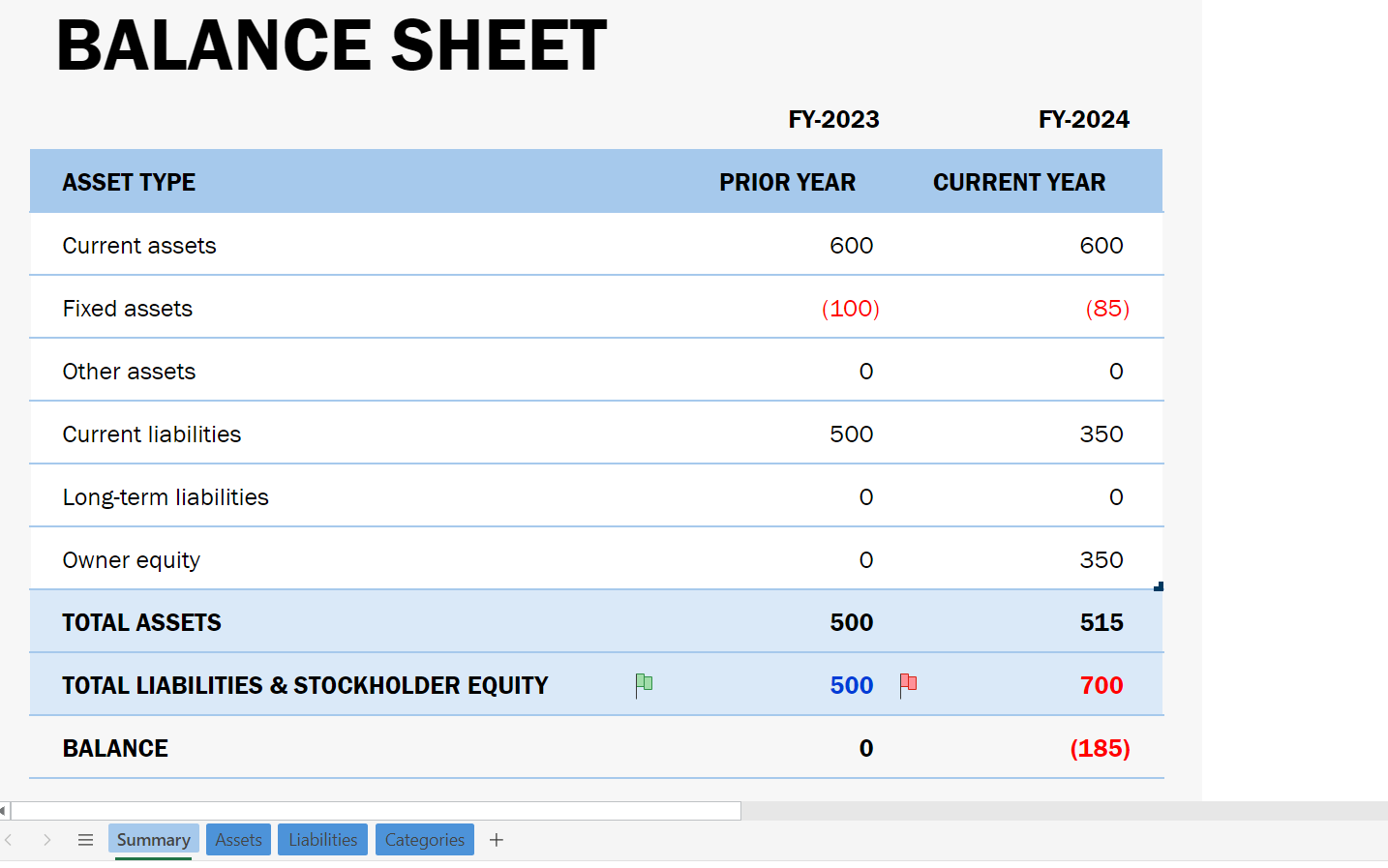The height and width of the screenshot is (868, 1388).
Task: Select Fixed assets prior year value (100)
Action: pyautogui.click(x=851, y=309)
